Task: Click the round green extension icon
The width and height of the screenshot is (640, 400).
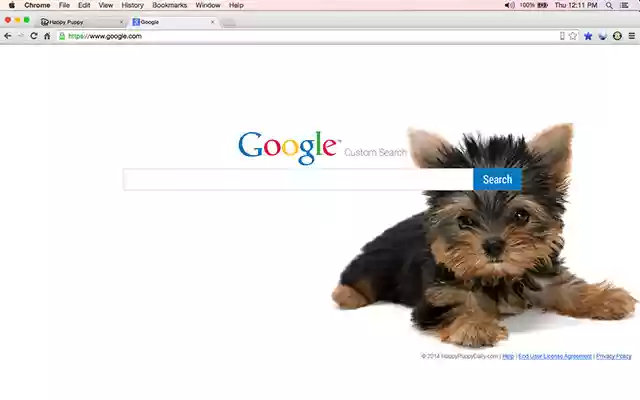Action: coord(617,36)
